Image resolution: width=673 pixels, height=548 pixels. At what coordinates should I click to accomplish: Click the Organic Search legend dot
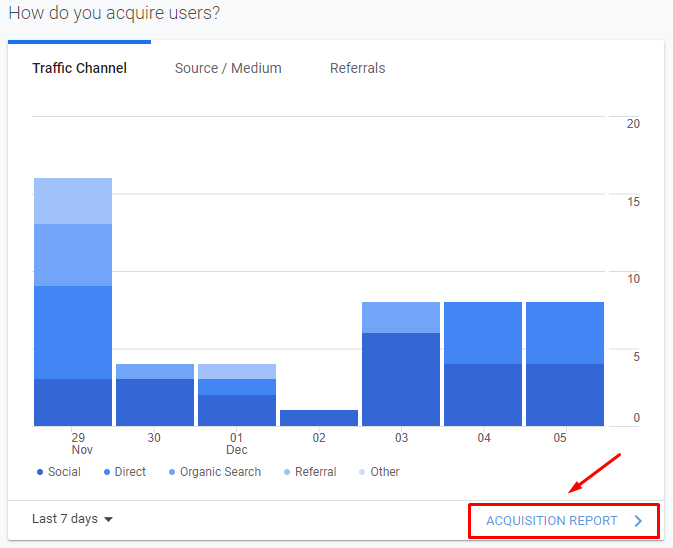pyautogui.click(x=172, y=472)
